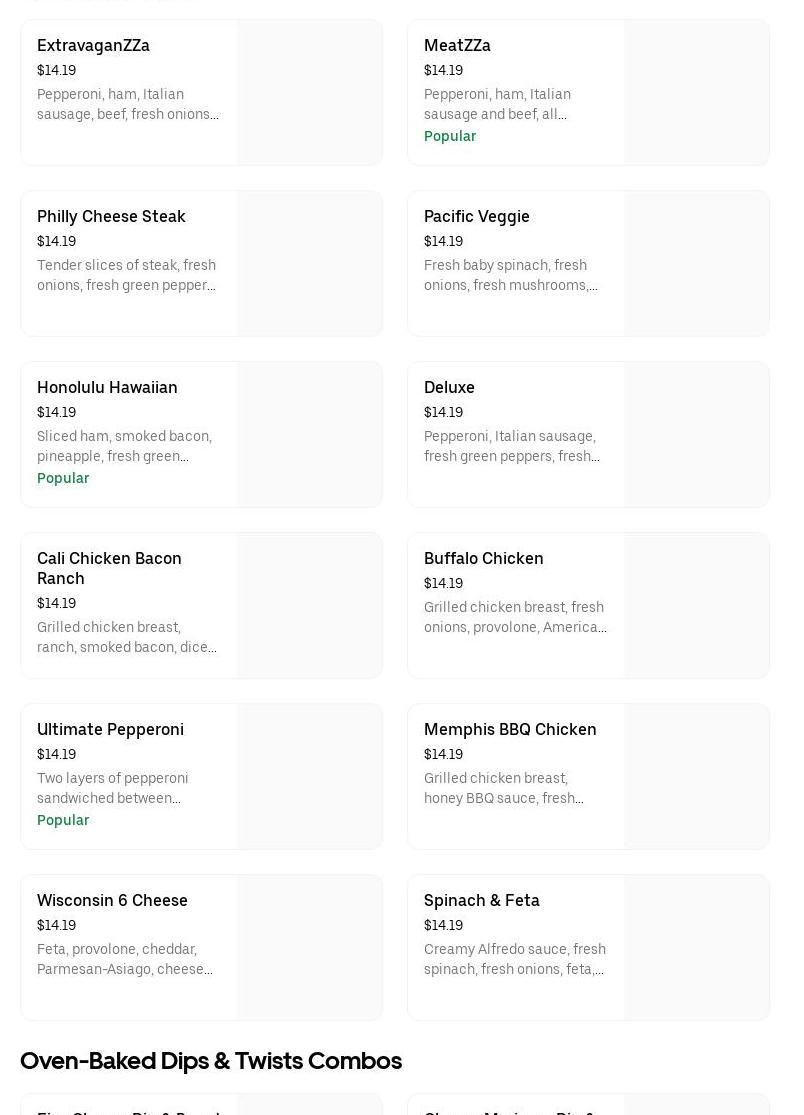
Task: Click the Pacific Veggie ingredients description
Action: pyautogui.click(x=511, y=275)
